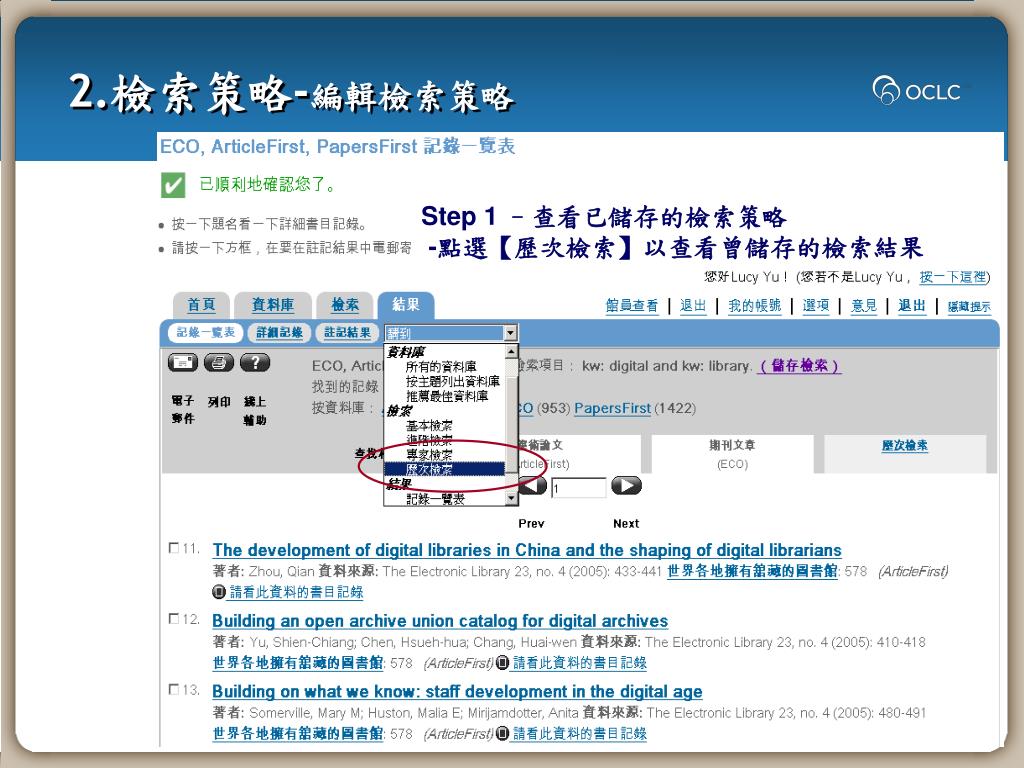1024x768 pixels.
Task: Switch to the 首頁 tab
Action: tap(201, 304)
